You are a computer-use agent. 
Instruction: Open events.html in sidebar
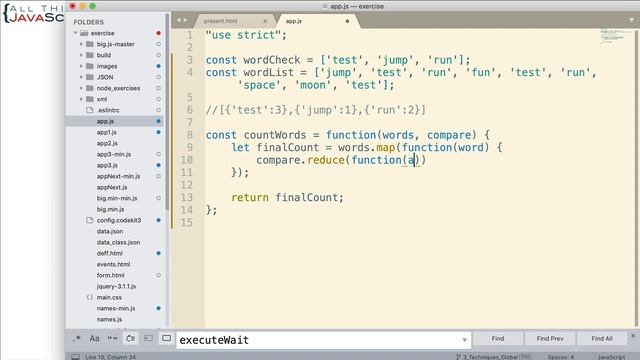point(113,264)
